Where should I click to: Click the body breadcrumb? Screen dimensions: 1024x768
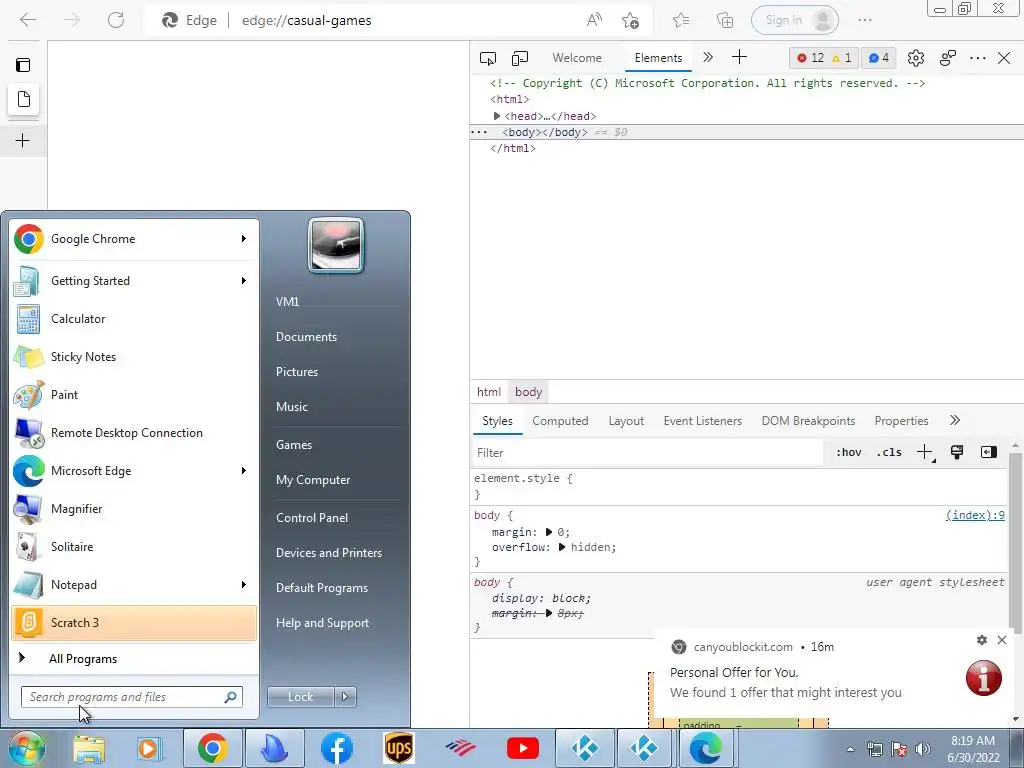(528, 392)
